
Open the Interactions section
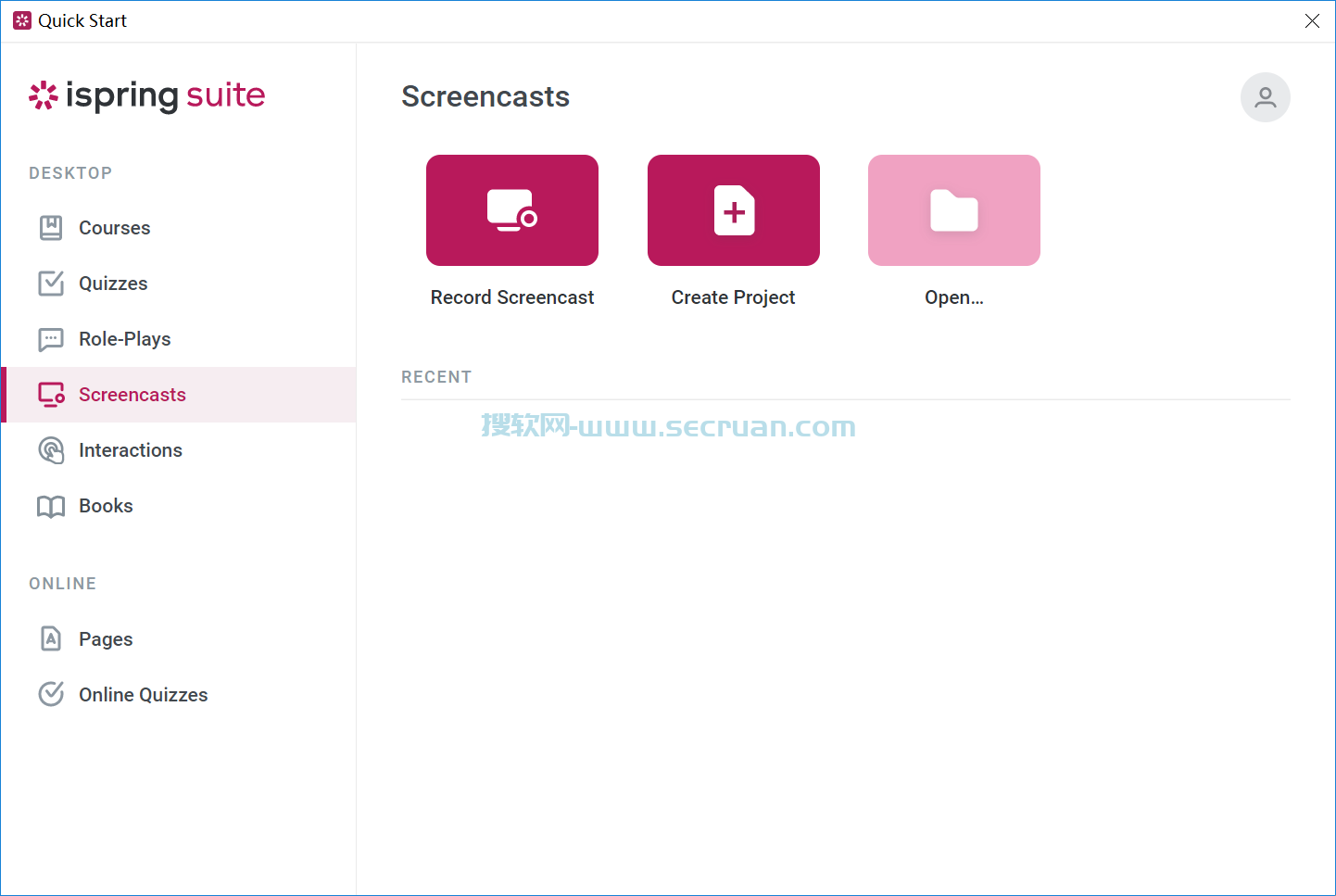click(x=179, y=450)
